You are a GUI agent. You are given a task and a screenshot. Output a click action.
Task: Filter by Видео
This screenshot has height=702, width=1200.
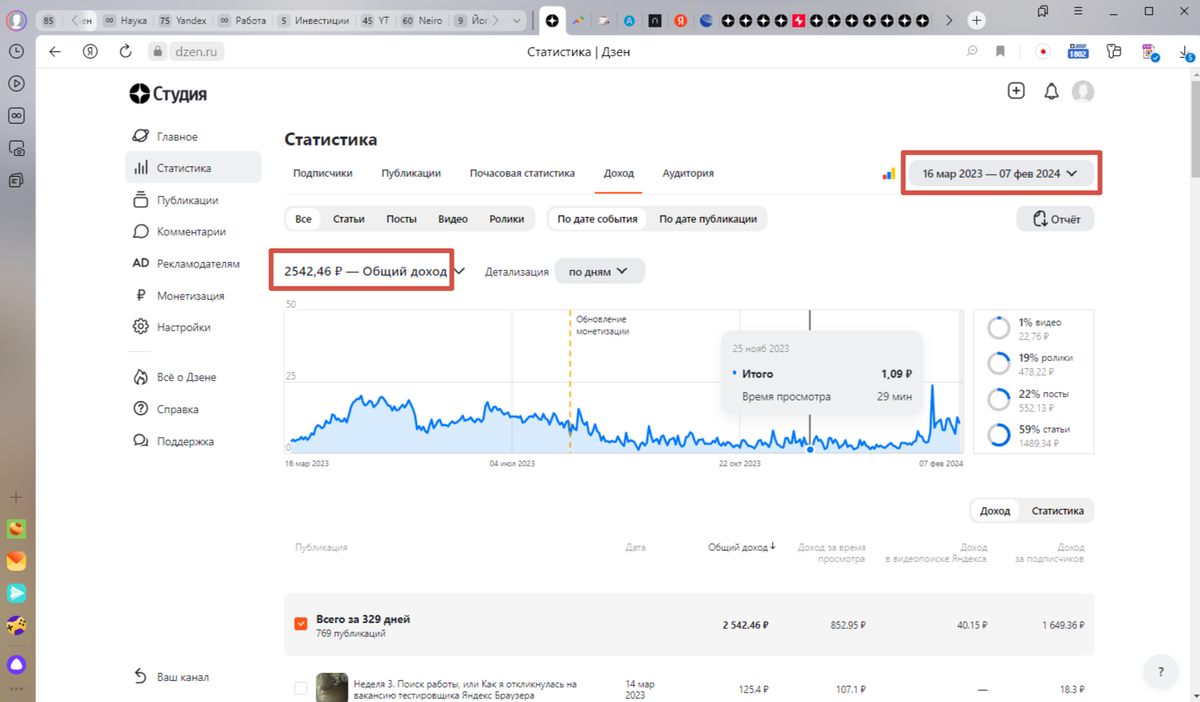point(453,219)
